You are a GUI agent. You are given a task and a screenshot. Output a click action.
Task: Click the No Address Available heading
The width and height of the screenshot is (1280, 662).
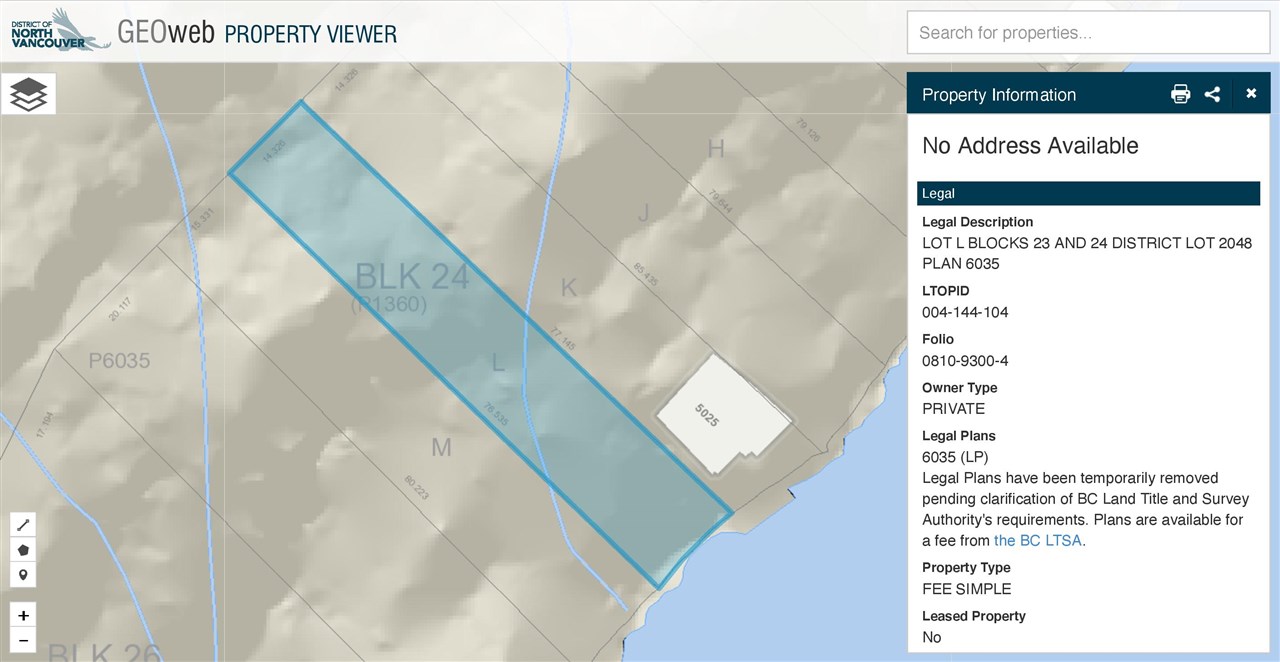(x=1030, y=146)
